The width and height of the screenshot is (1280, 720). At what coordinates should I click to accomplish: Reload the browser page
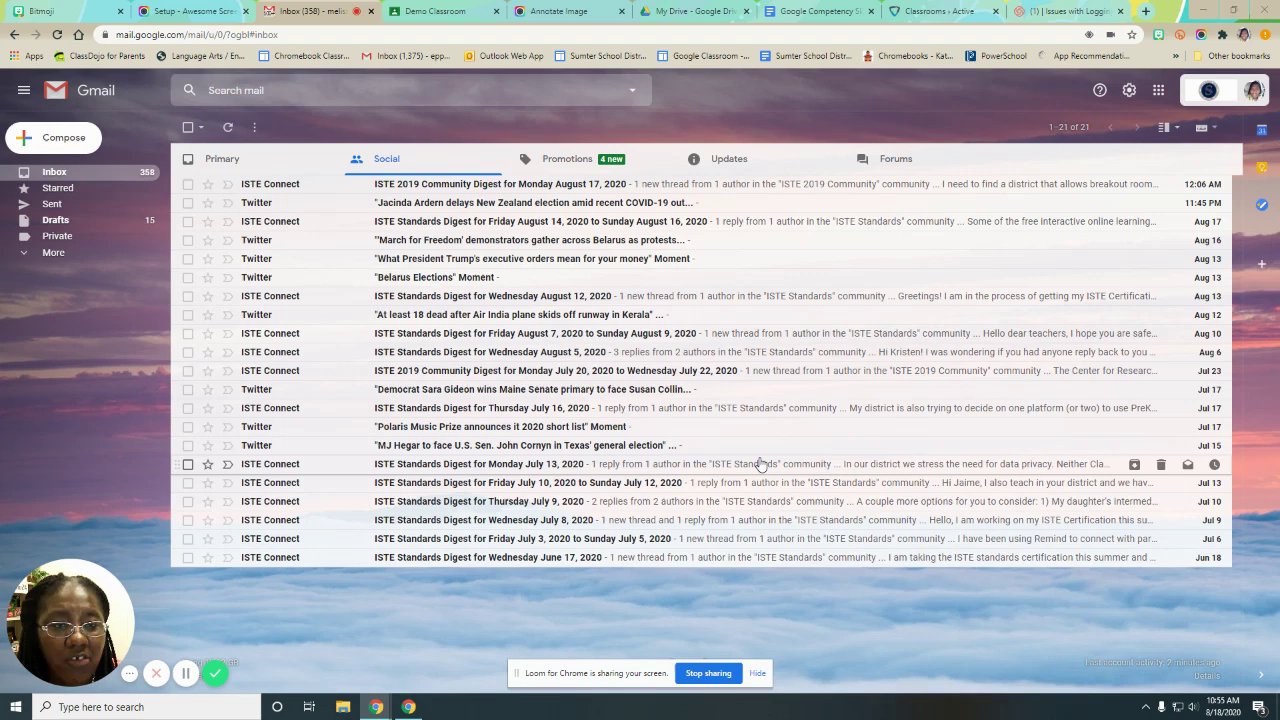[57, 34]
